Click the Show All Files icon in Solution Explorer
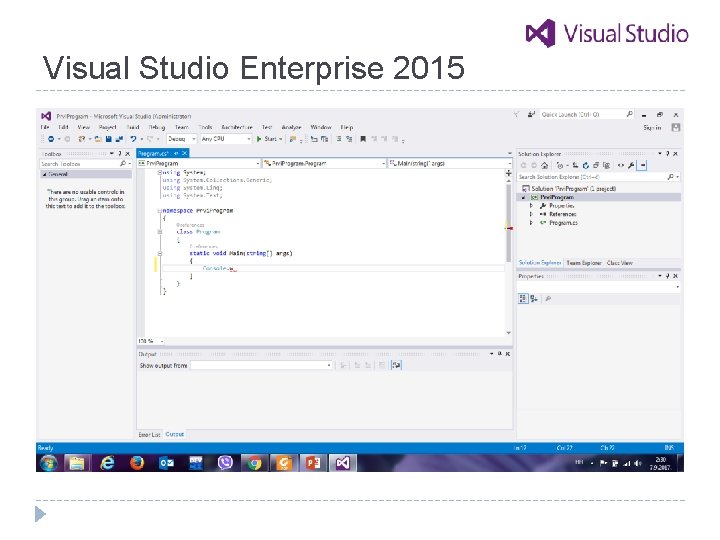 pos(606,165)
